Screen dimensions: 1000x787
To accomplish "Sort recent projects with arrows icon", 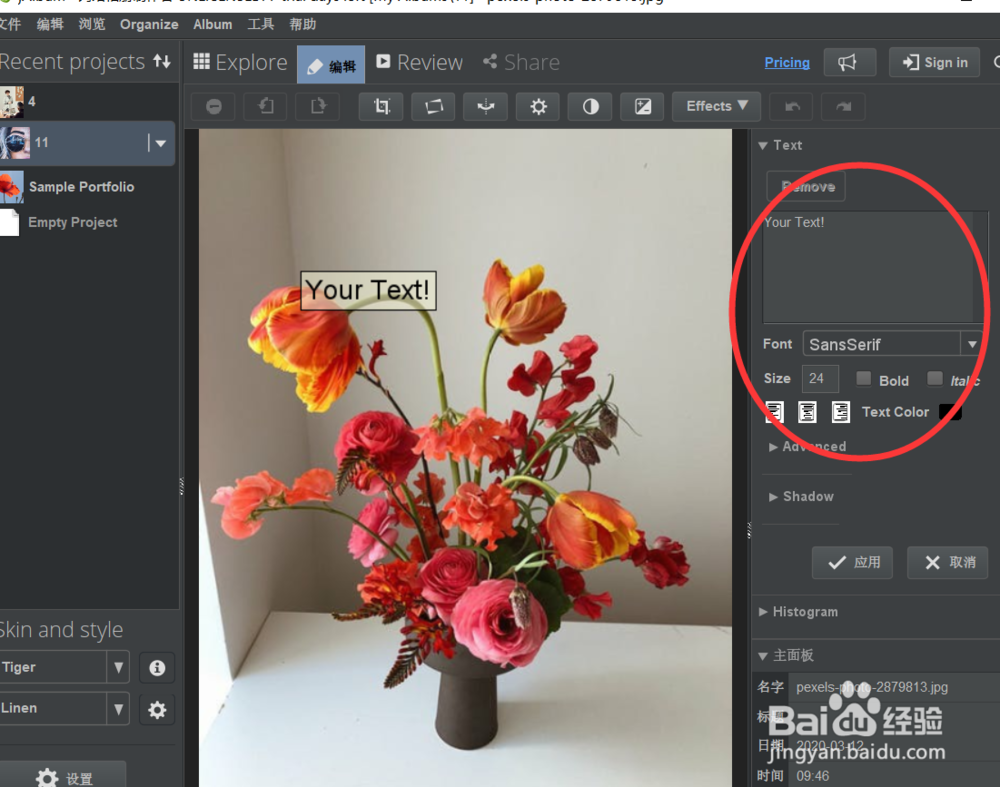I will (x=162, y=61).
